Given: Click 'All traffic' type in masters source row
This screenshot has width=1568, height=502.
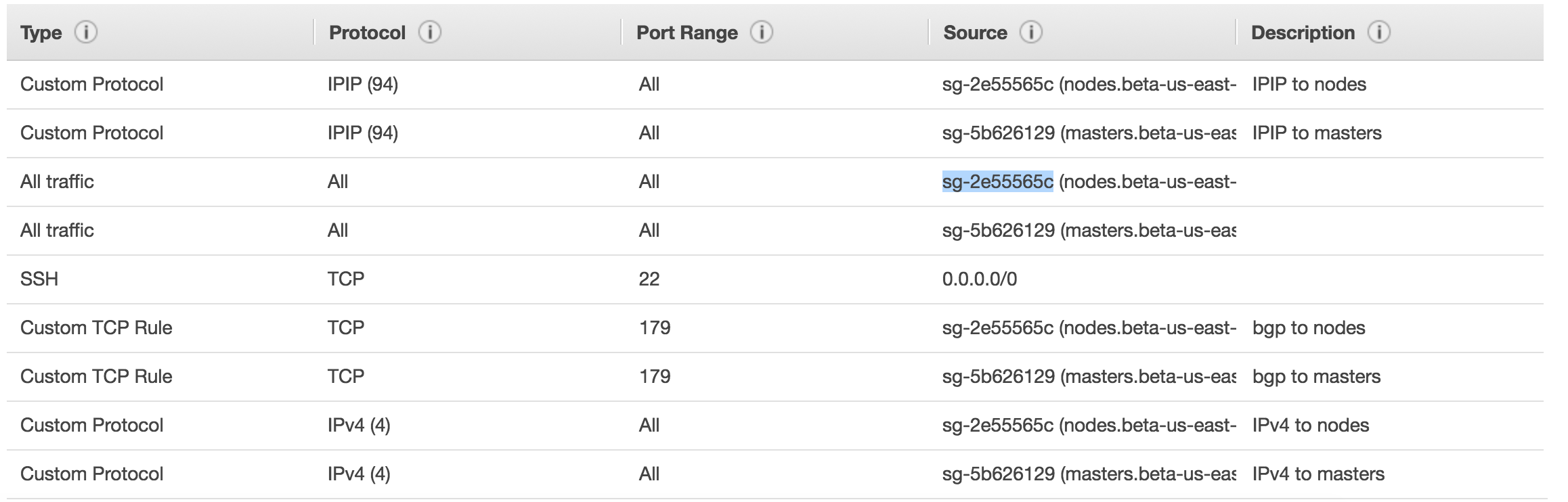Looking at the screenshot, I should pyautogui.click(x=57, y=230).
